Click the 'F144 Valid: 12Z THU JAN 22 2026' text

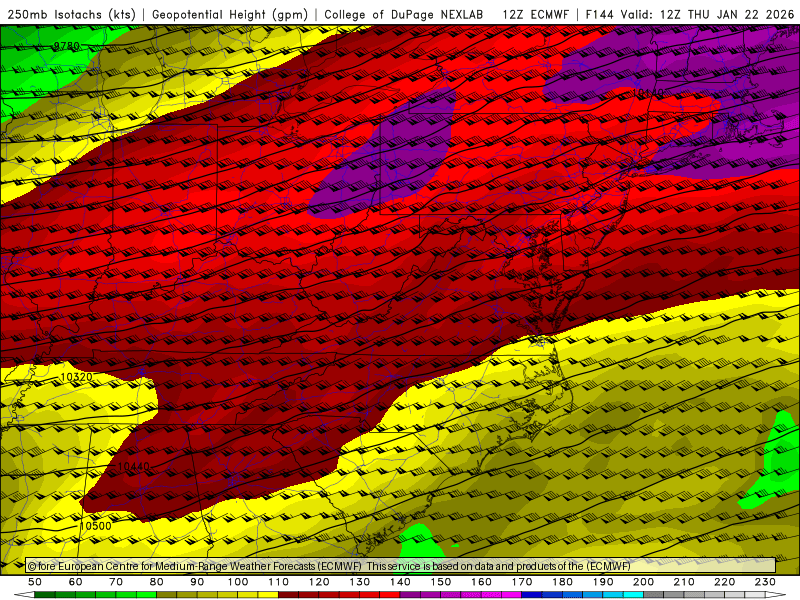tap(690, 15)
